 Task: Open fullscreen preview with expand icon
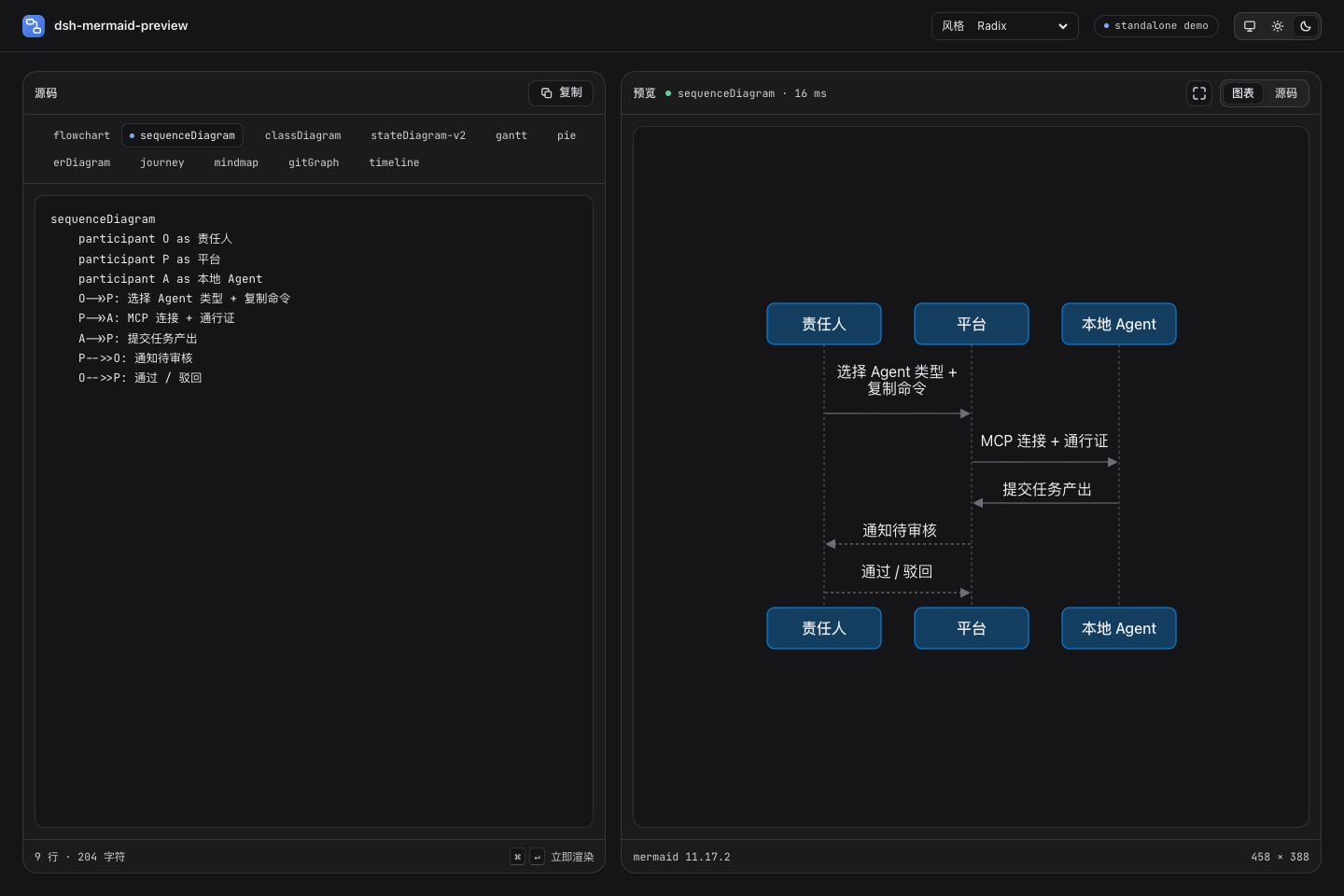pos(1199,93)
